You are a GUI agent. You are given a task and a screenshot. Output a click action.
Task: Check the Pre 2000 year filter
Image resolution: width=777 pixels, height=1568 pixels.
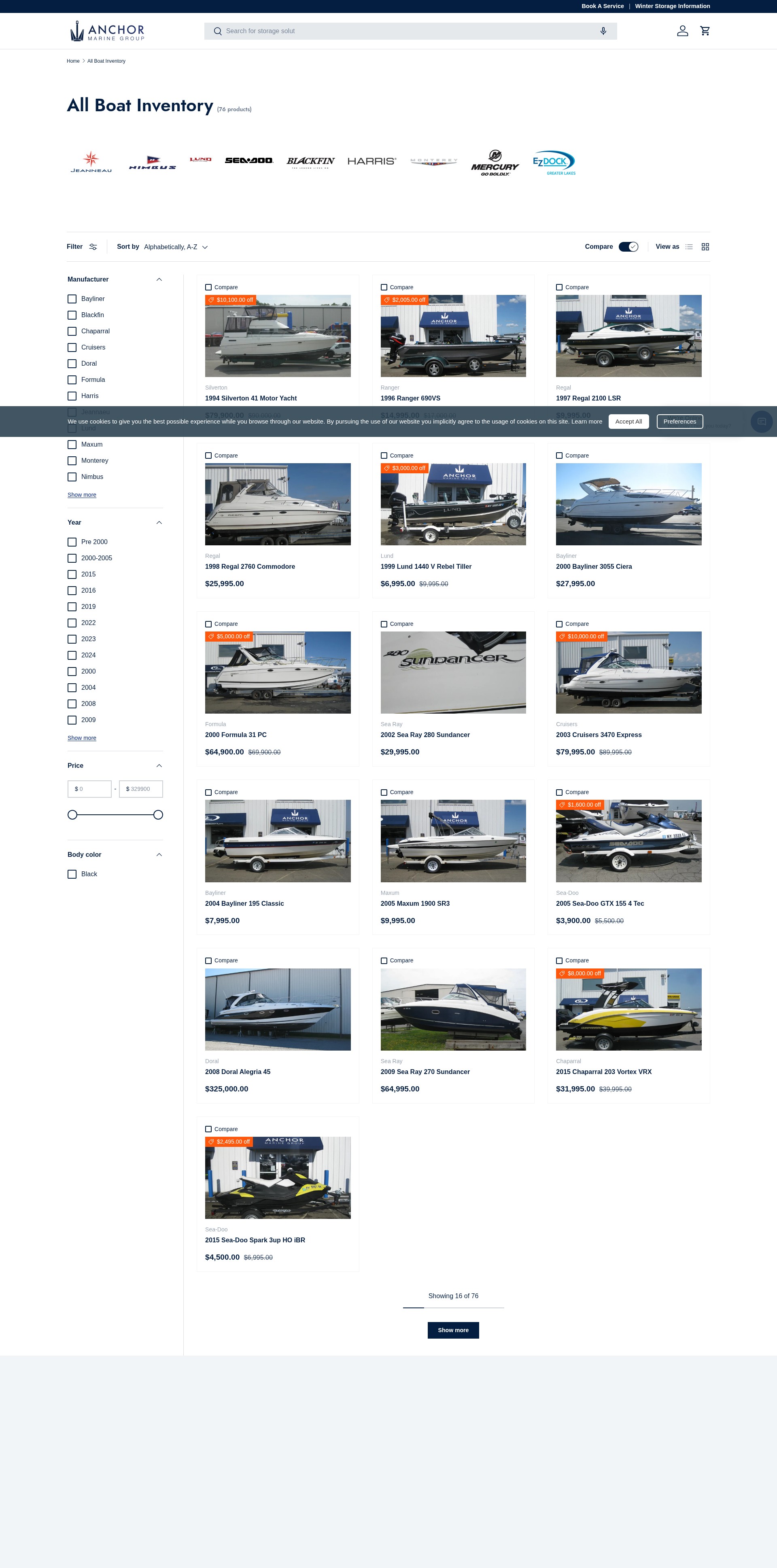(72, 542)
